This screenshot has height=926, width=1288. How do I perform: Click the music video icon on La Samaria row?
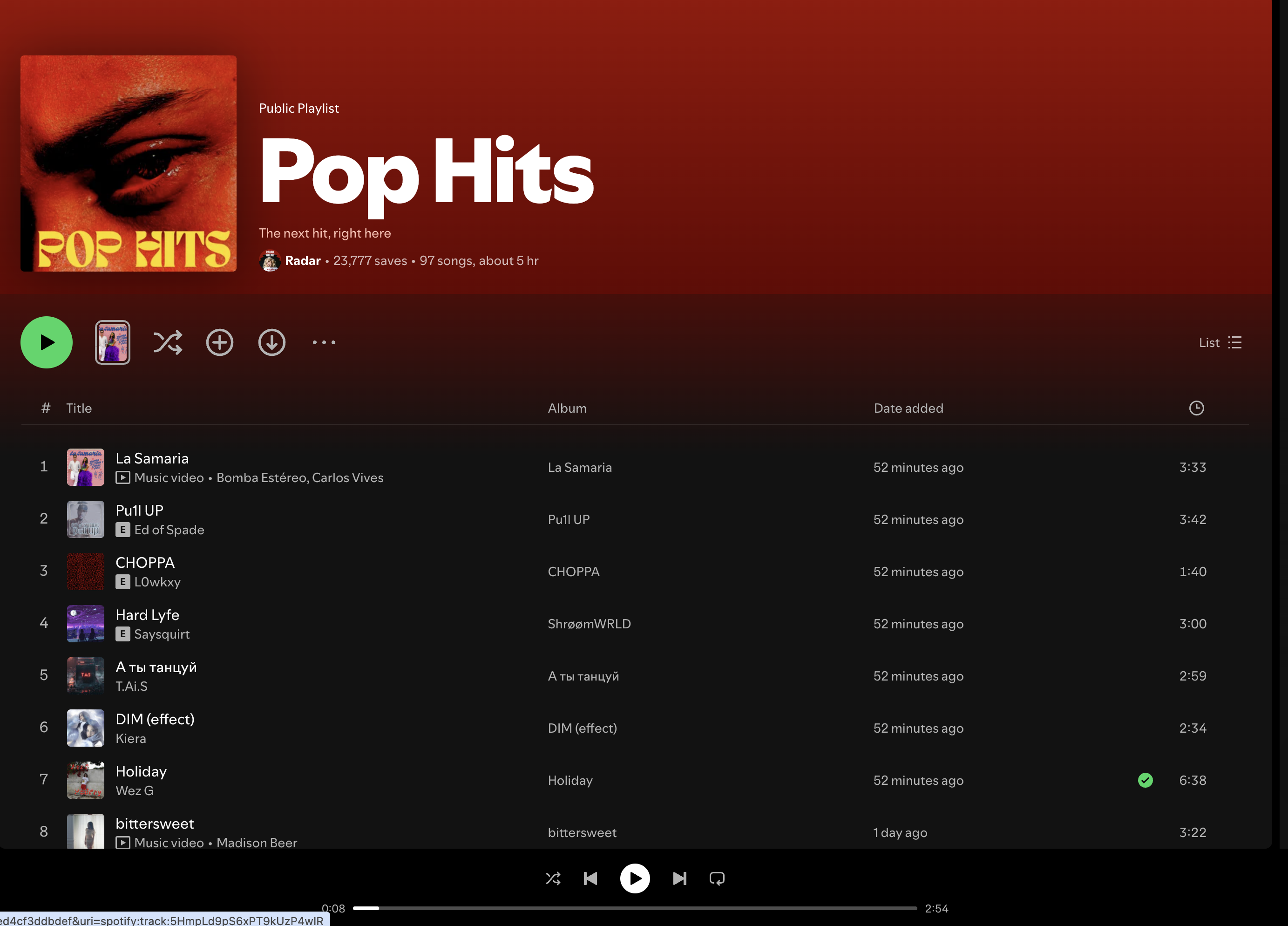(122, 478)
